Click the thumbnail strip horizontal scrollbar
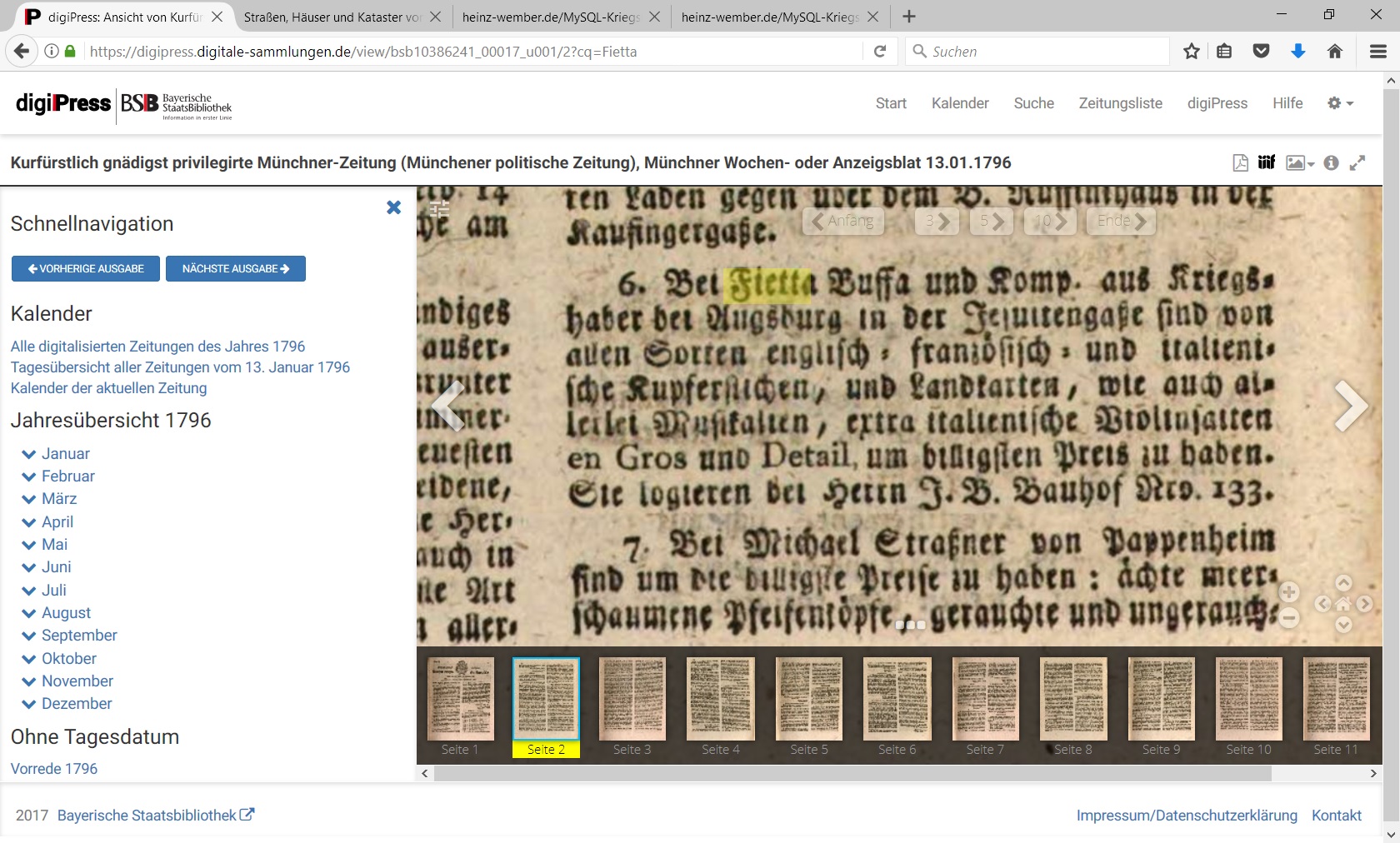This screenshot has height=843, width=1400. tap(852, 774)
